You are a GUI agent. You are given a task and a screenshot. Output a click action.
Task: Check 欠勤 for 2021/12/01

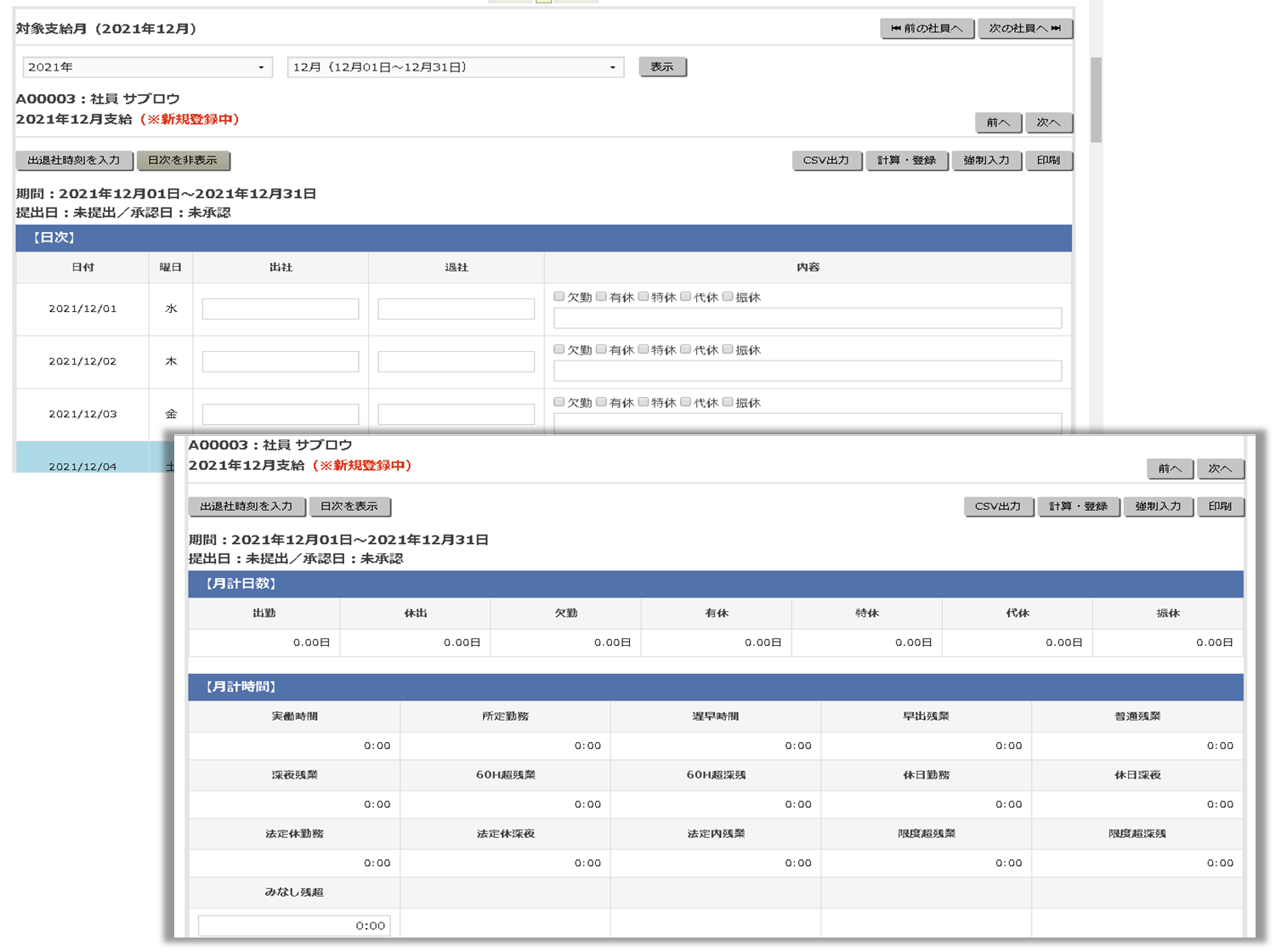(x=559, y=297)
